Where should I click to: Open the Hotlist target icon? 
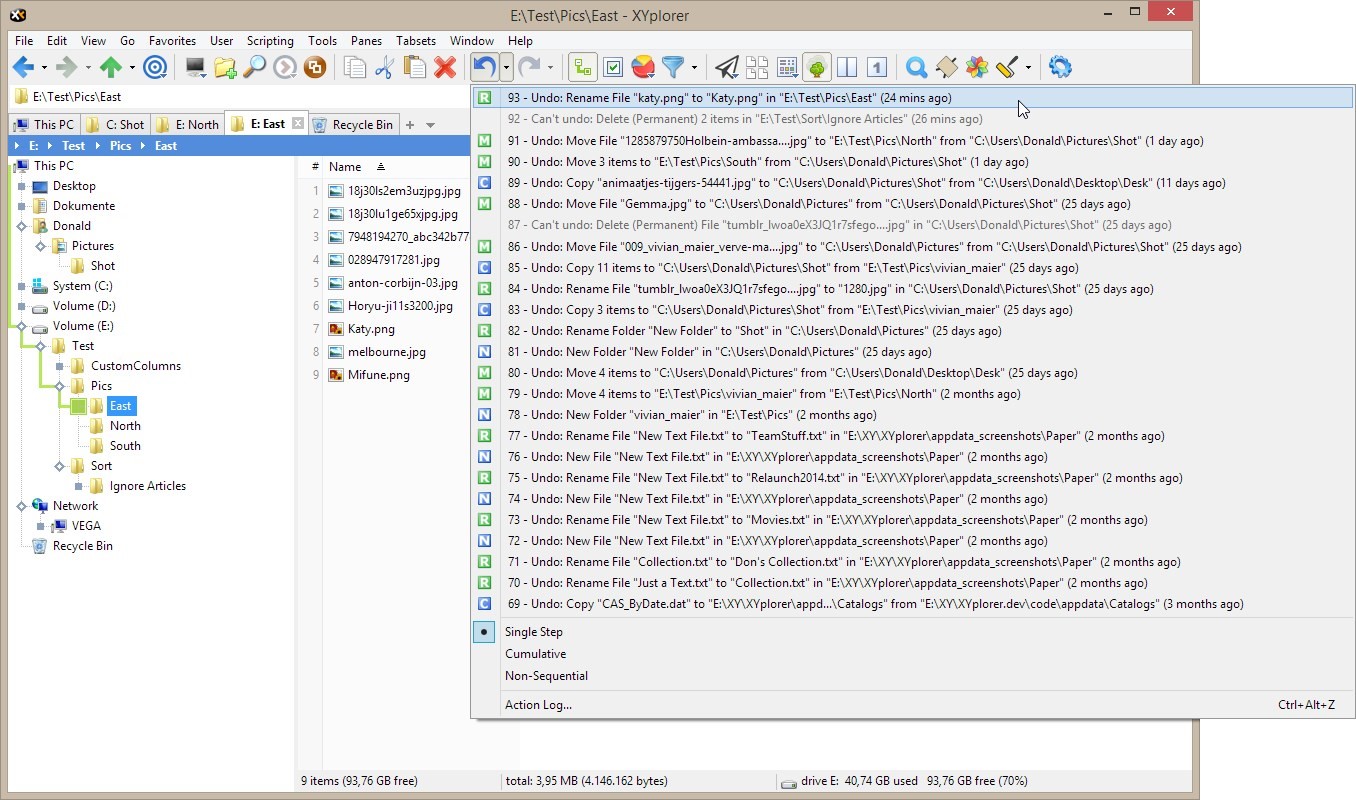tap(155, 67)
